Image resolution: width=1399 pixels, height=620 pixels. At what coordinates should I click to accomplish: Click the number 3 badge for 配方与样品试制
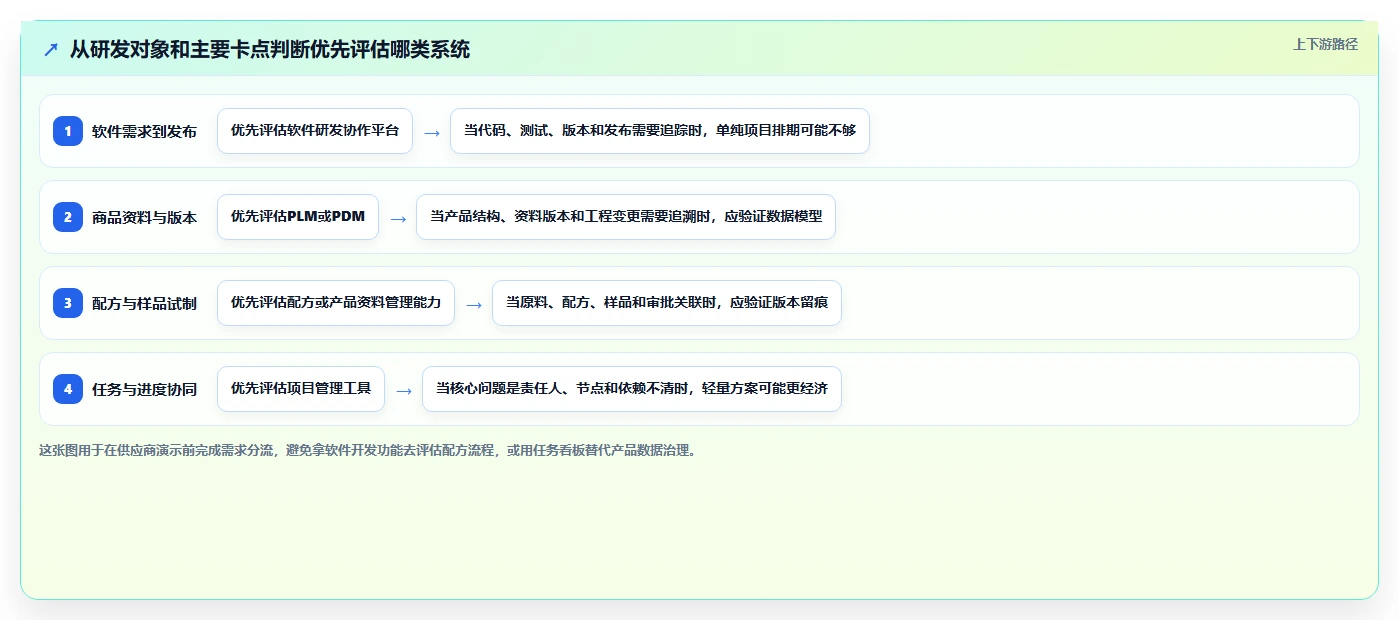[x=68, y=303]
